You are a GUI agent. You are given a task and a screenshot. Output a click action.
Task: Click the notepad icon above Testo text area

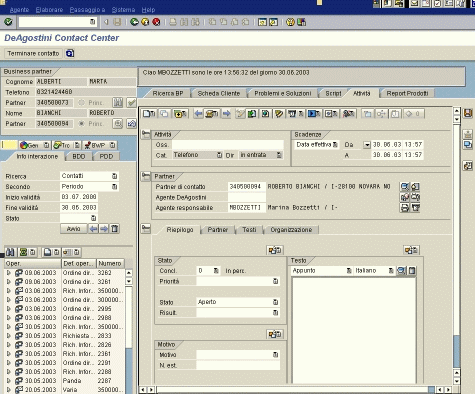pyautogui.click(x=401, y=271)
